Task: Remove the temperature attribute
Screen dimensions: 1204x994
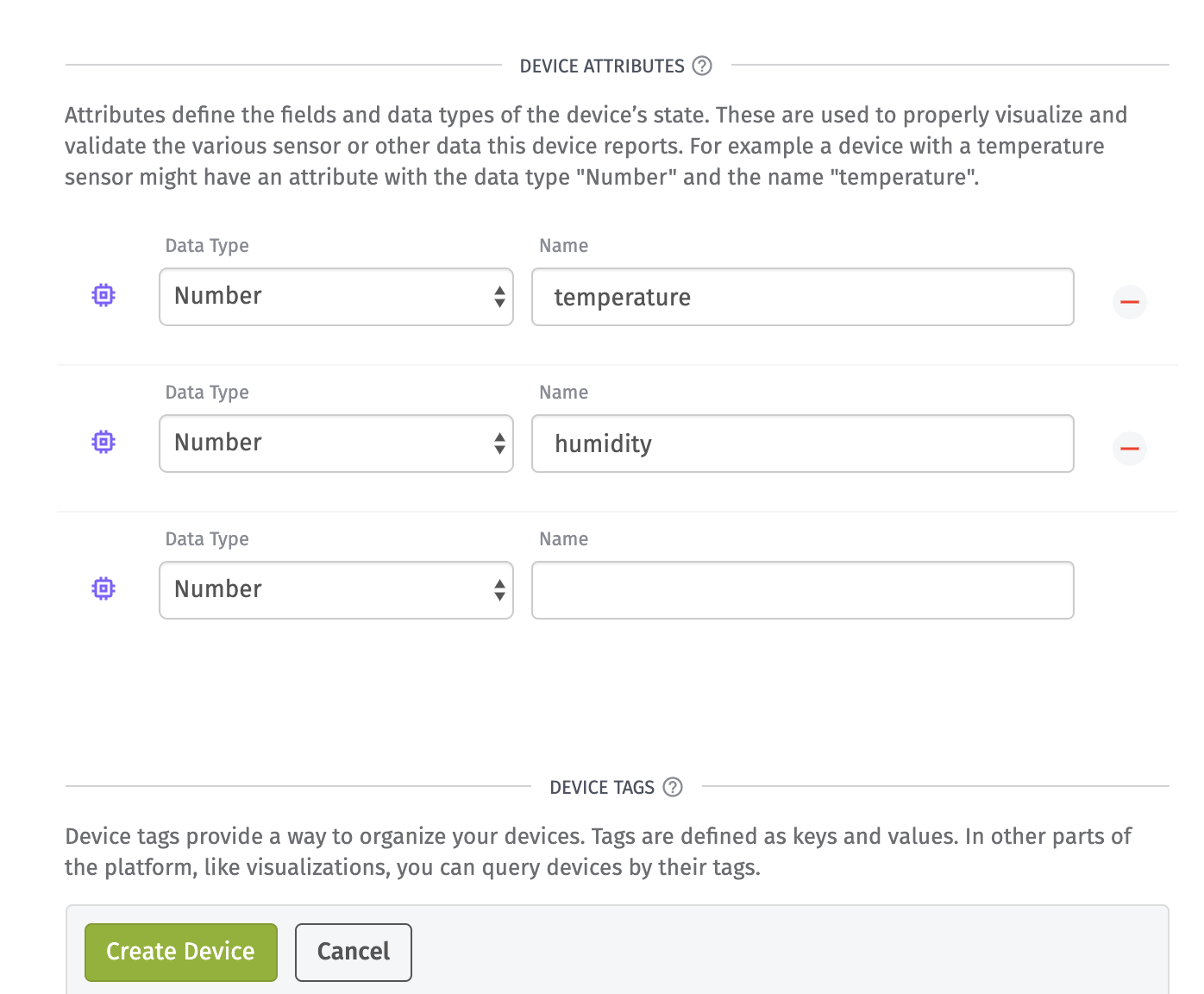Action: 1130,302
